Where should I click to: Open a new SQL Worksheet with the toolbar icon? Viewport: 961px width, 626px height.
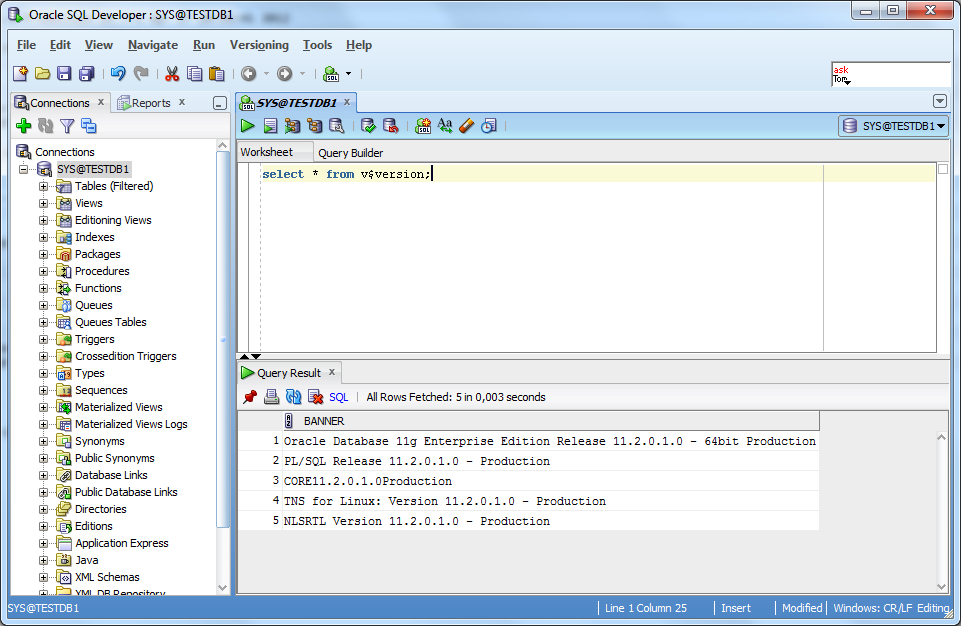pos(331,74)
